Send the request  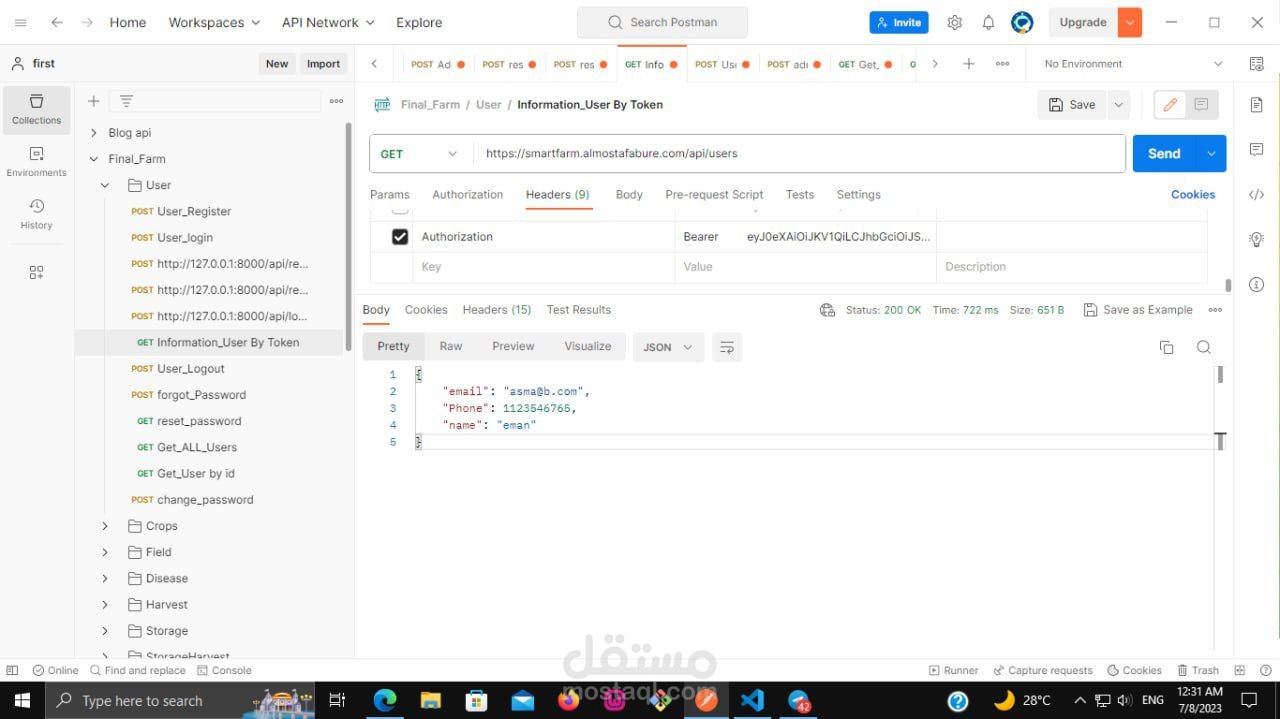[1164, 154]
